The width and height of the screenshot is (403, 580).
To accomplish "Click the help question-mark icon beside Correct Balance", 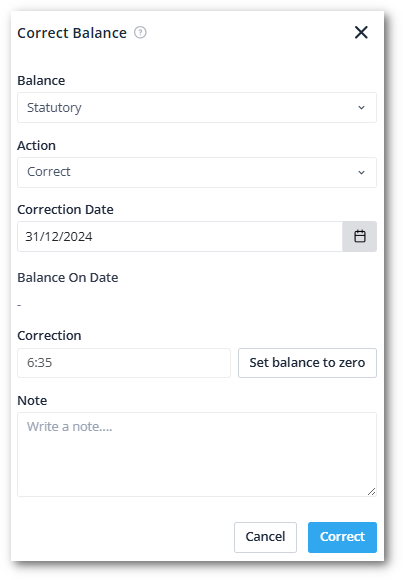I will pyautogui.click(x=140, y=33).
